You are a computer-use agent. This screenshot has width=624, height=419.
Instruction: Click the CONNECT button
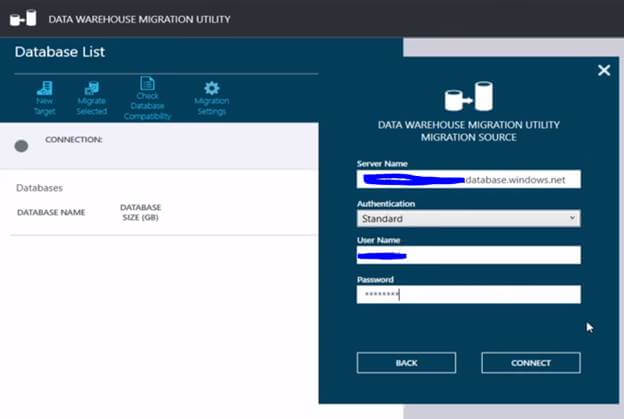pyautogui.click(x=531, y=363)
